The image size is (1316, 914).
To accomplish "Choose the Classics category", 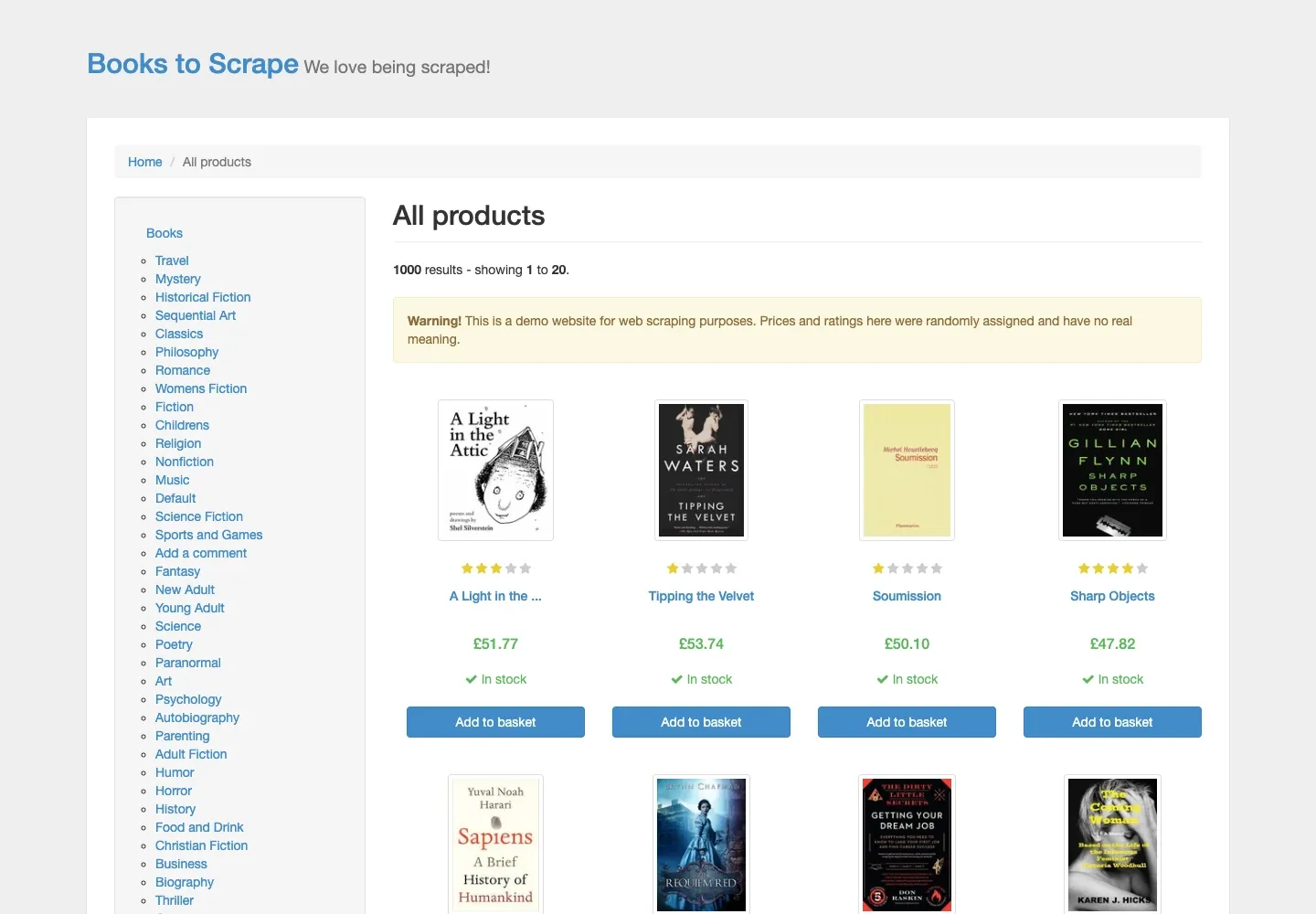I will tap(179, 334).
